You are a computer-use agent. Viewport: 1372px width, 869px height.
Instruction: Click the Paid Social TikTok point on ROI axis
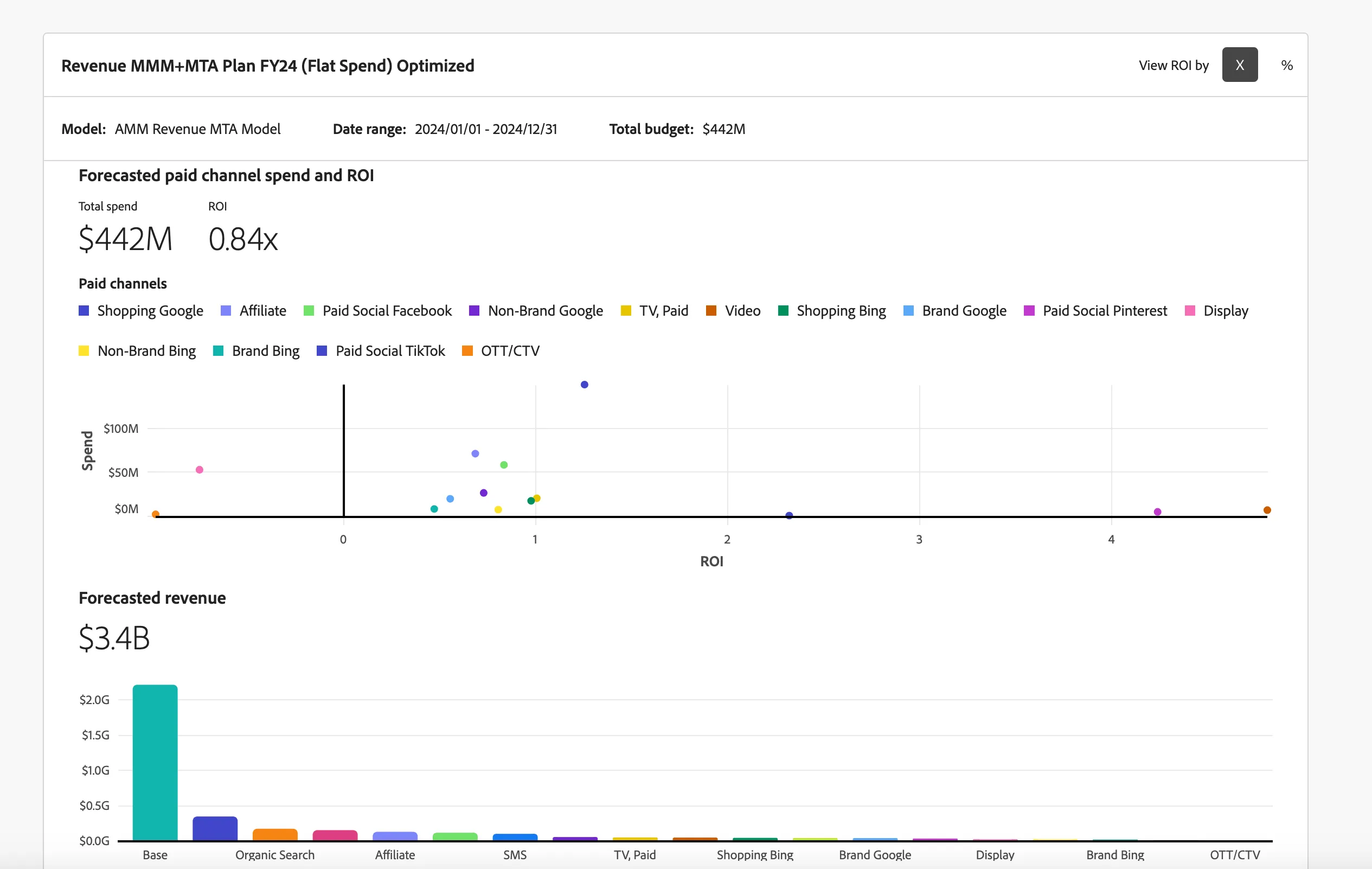point(789,515)
